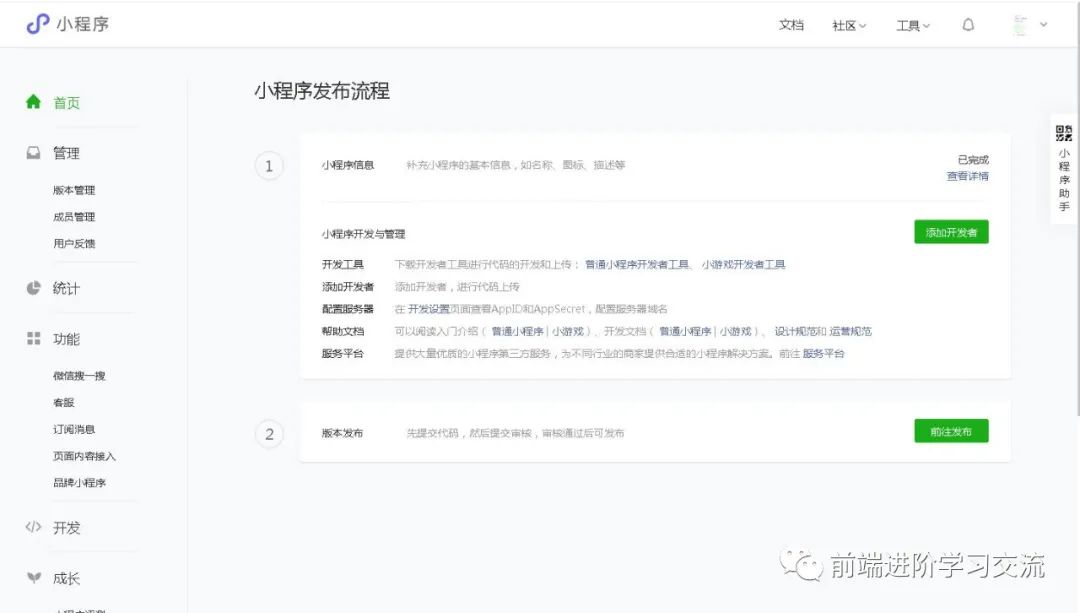Select 版本管理 in the sidebar

(x=74, y=190)
